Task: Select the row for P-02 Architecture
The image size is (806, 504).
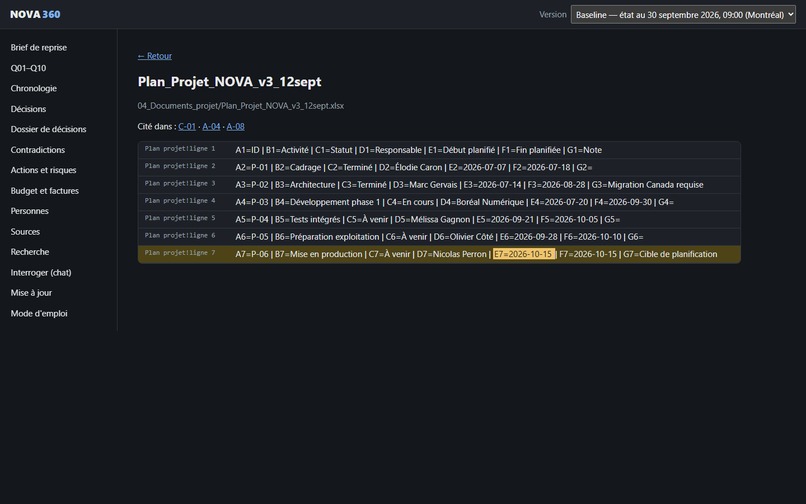Action: coord(439,185)
